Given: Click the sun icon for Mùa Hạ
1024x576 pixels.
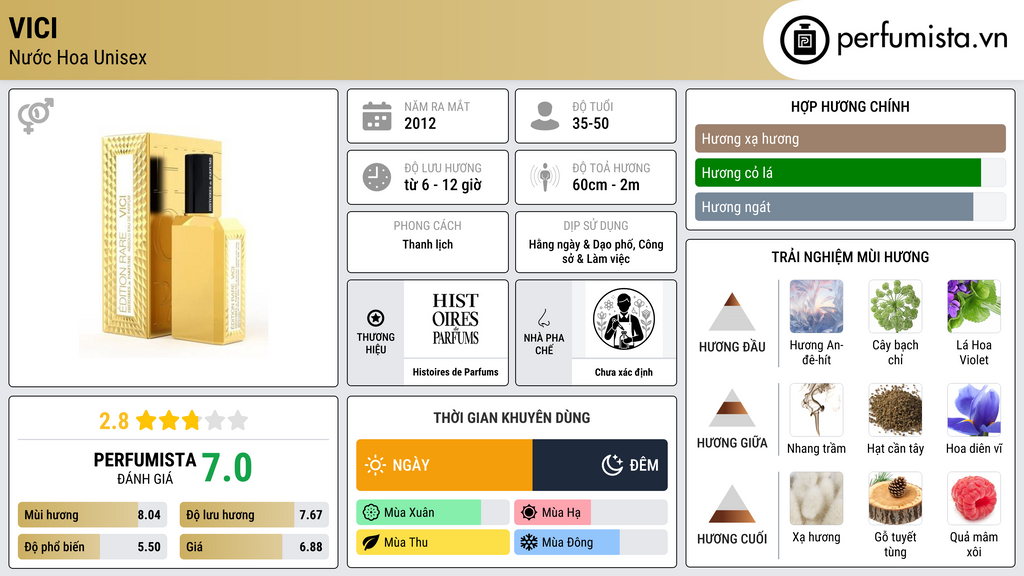Looking at the screenshot, I should [529, 513].
